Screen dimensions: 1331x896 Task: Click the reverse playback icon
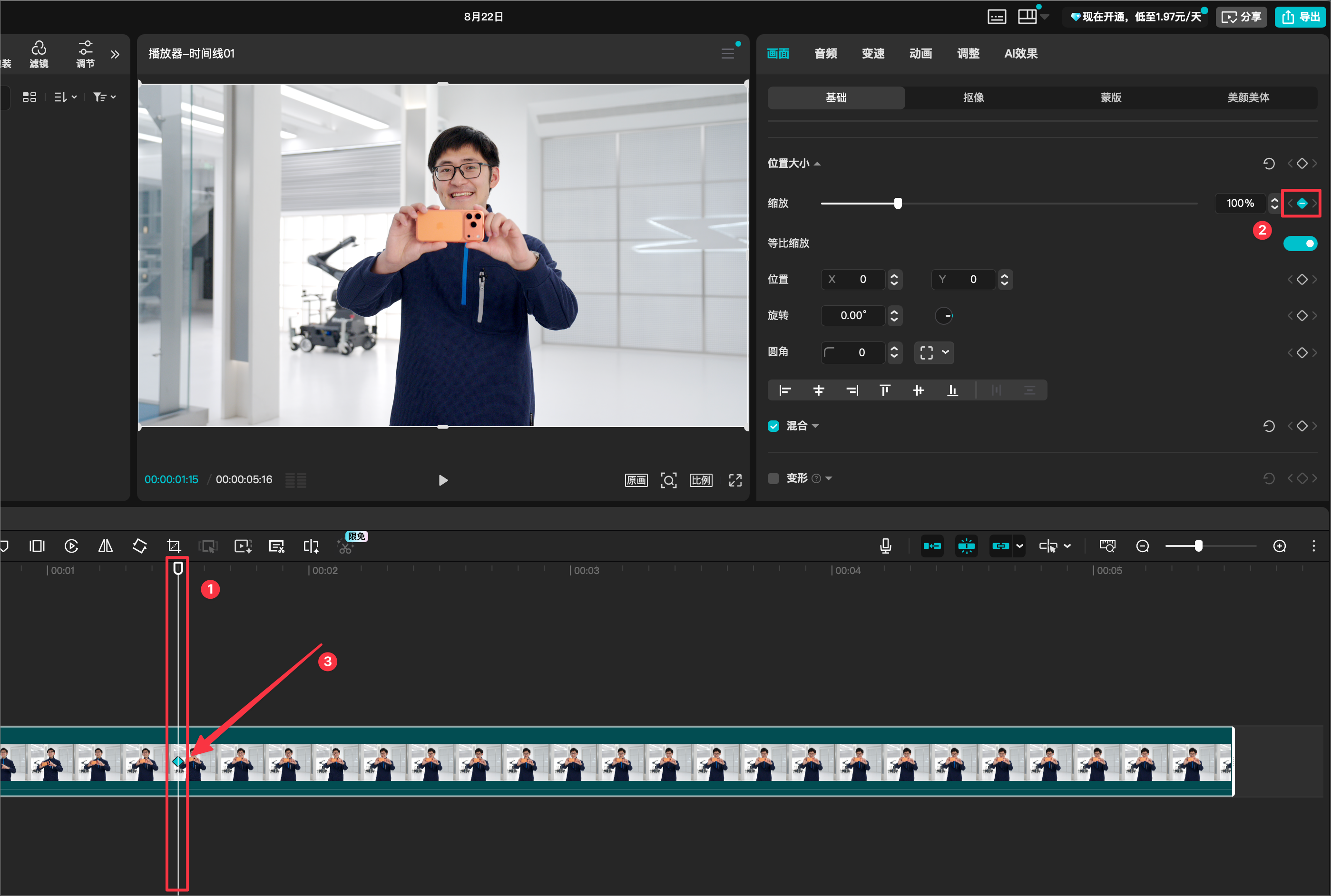point(71,546)
